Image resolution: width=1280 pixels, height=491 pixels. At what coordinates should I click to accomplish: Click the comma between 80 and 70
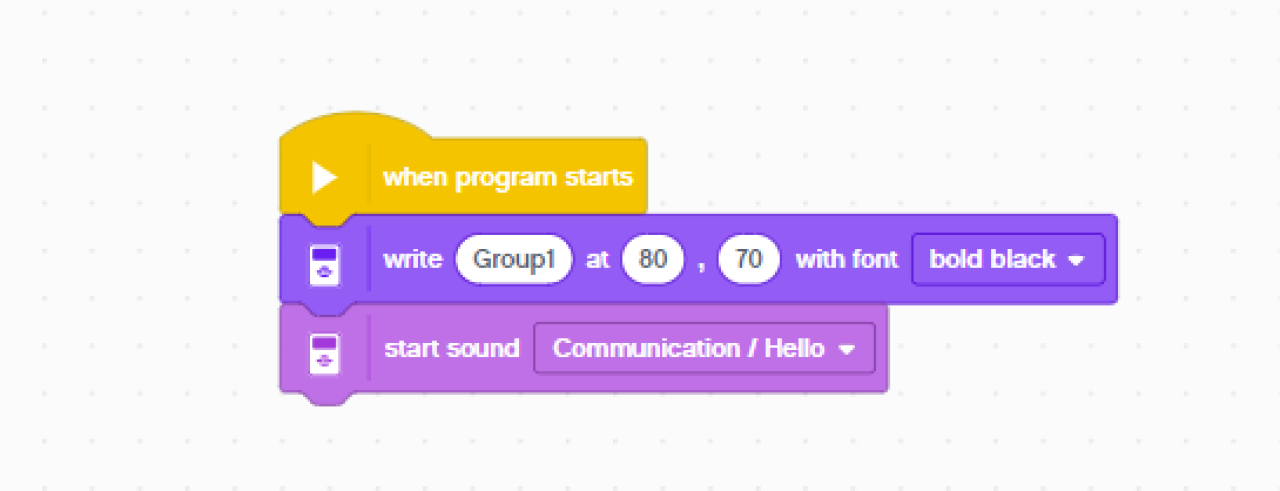click(x=701, y=262)
